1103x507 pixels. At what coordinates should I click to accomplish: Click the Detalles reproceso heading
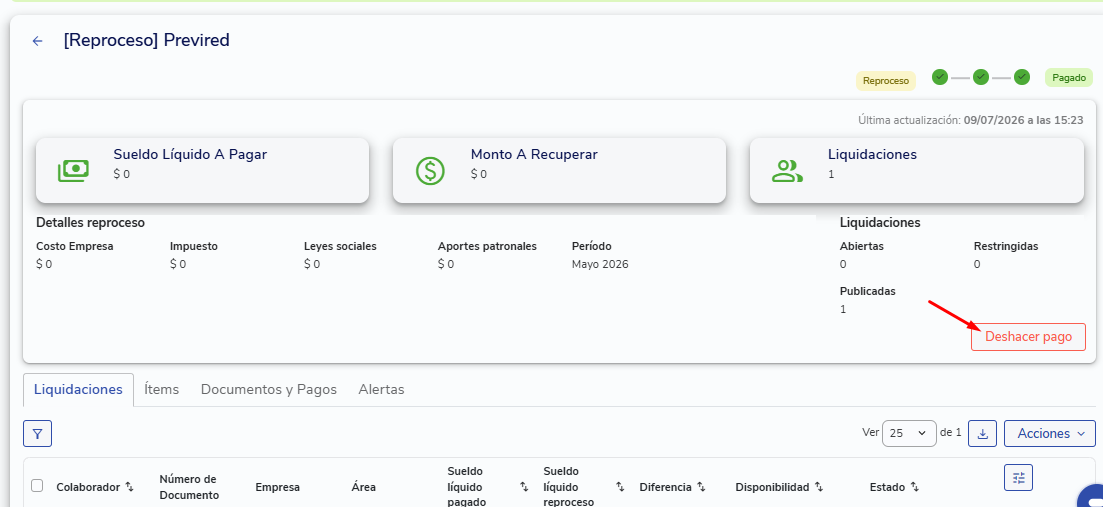pos(90,223)
